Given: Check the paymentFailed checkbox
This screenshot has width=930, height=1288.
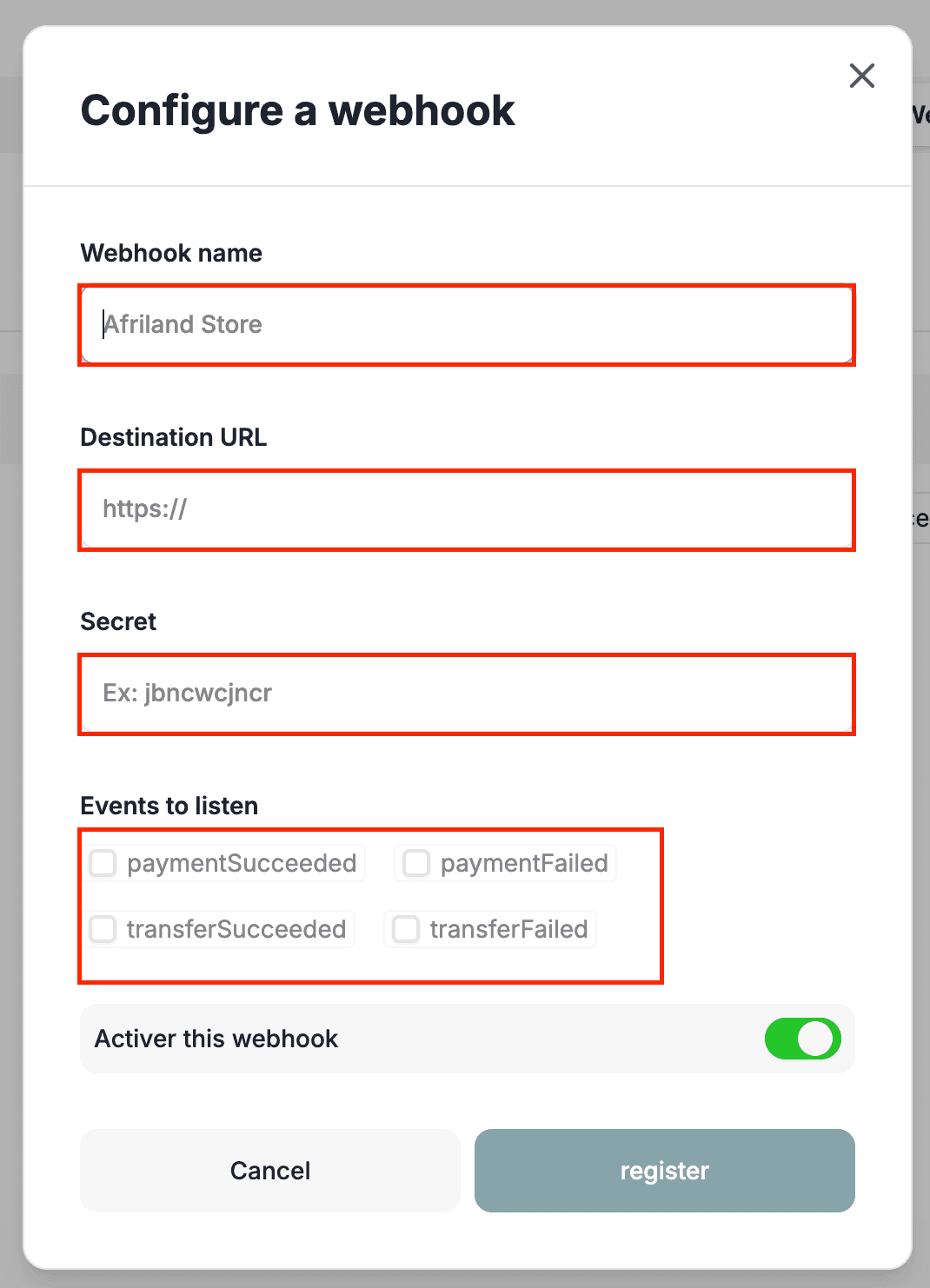Looking at the screenshot, I should [x=415, y=863].
